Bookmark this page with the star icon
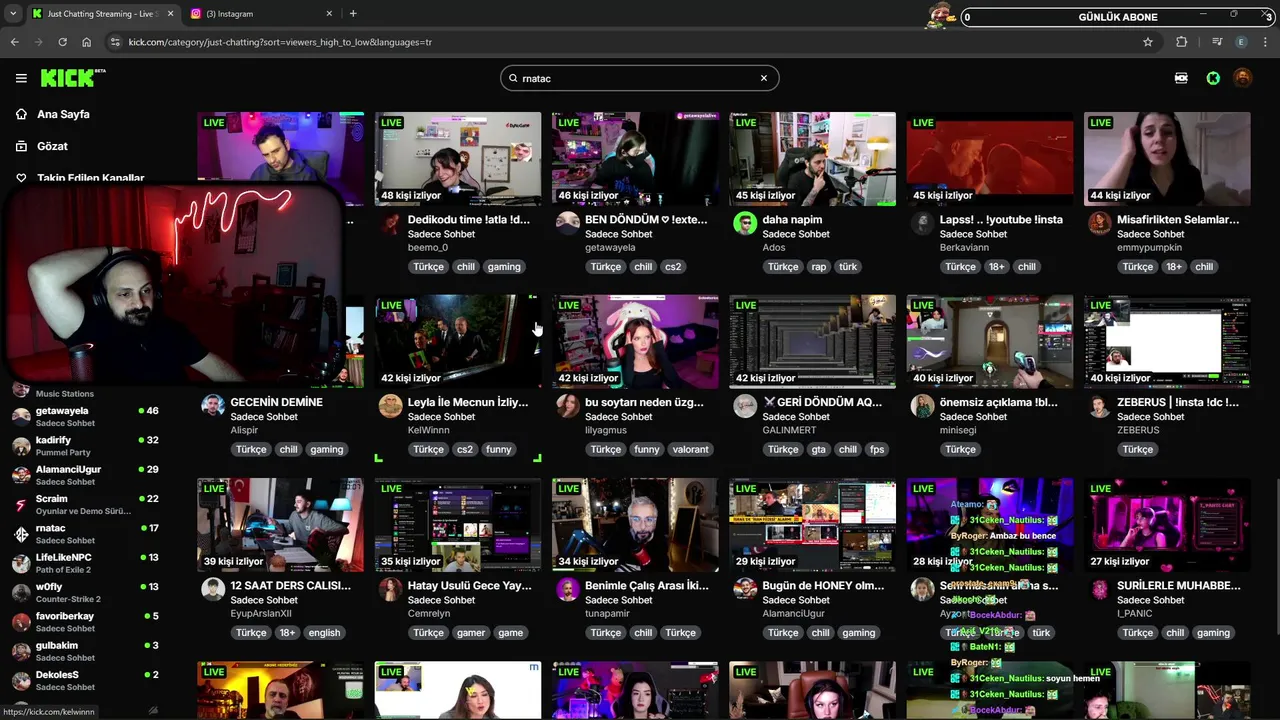 coord(1148,42)
